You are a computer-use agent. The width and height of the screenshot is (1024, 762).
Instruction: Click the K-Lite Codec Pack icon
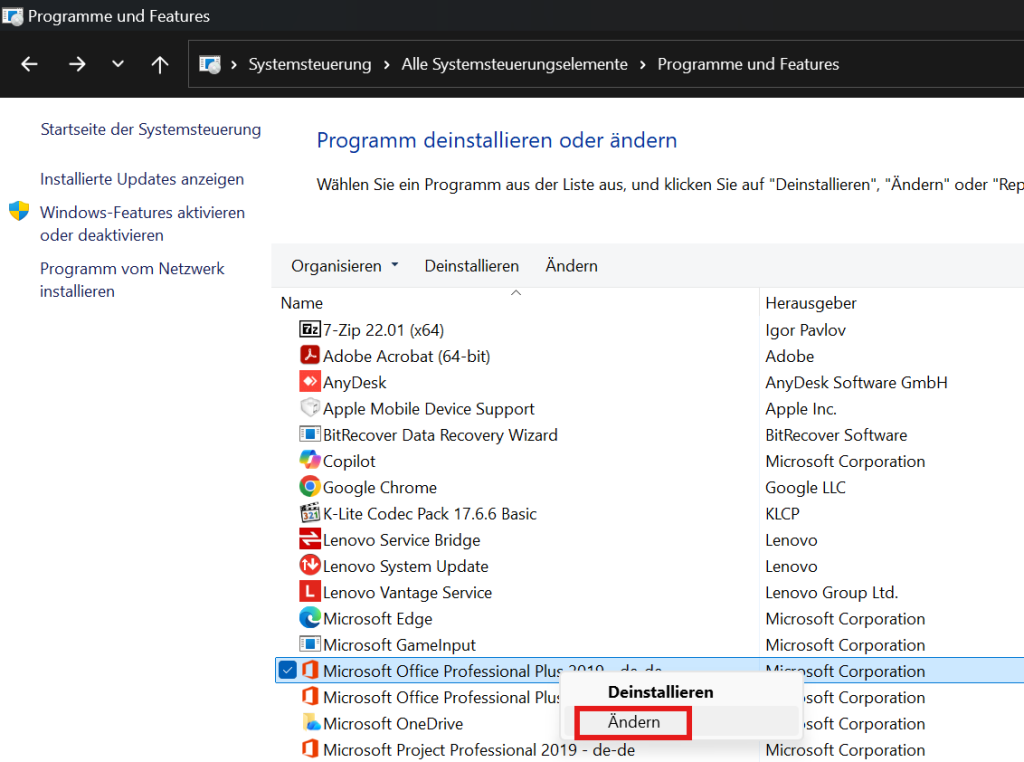pos(310,513)
